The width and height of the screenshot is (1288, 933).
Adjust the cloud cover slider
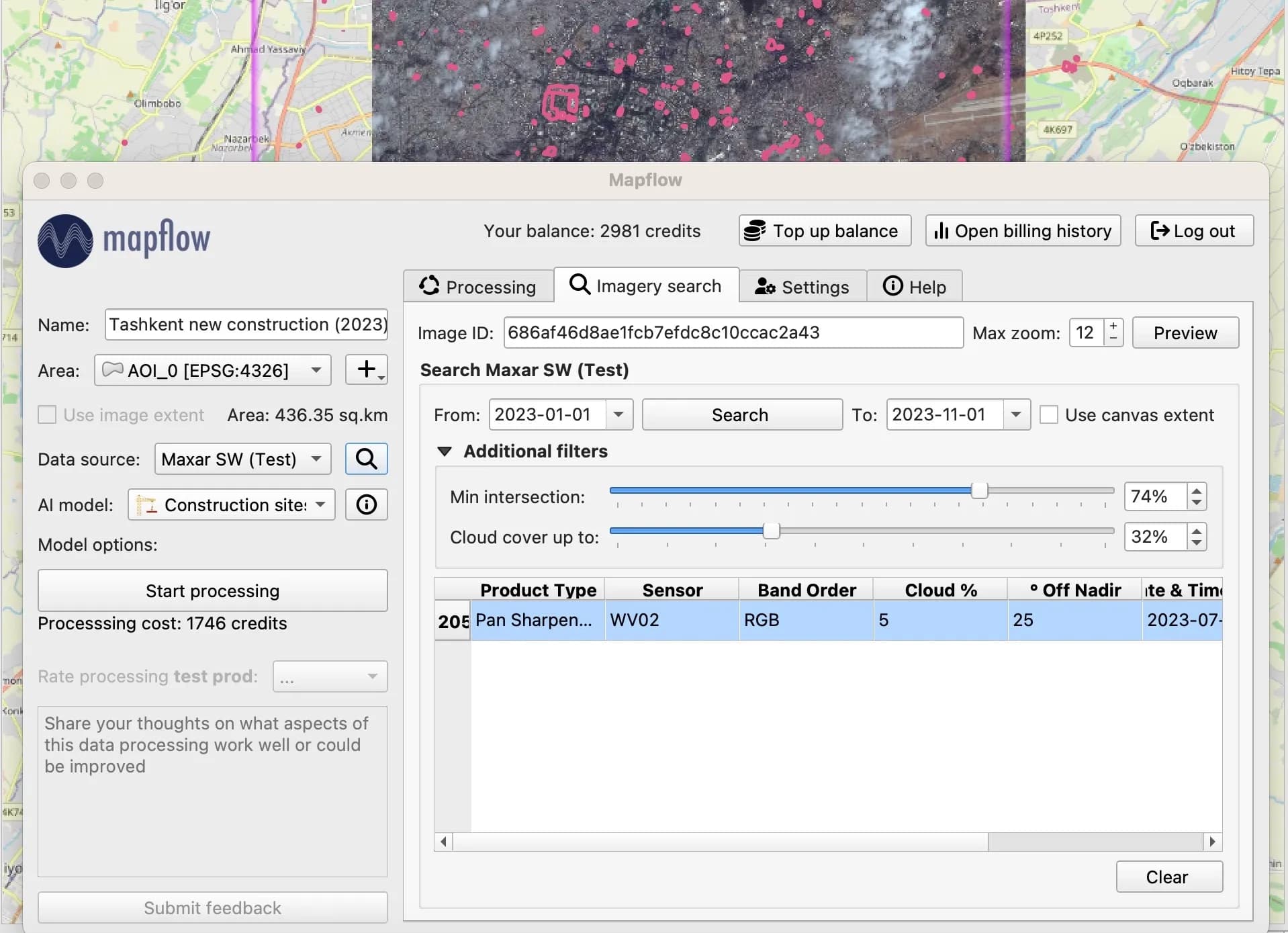772,530
